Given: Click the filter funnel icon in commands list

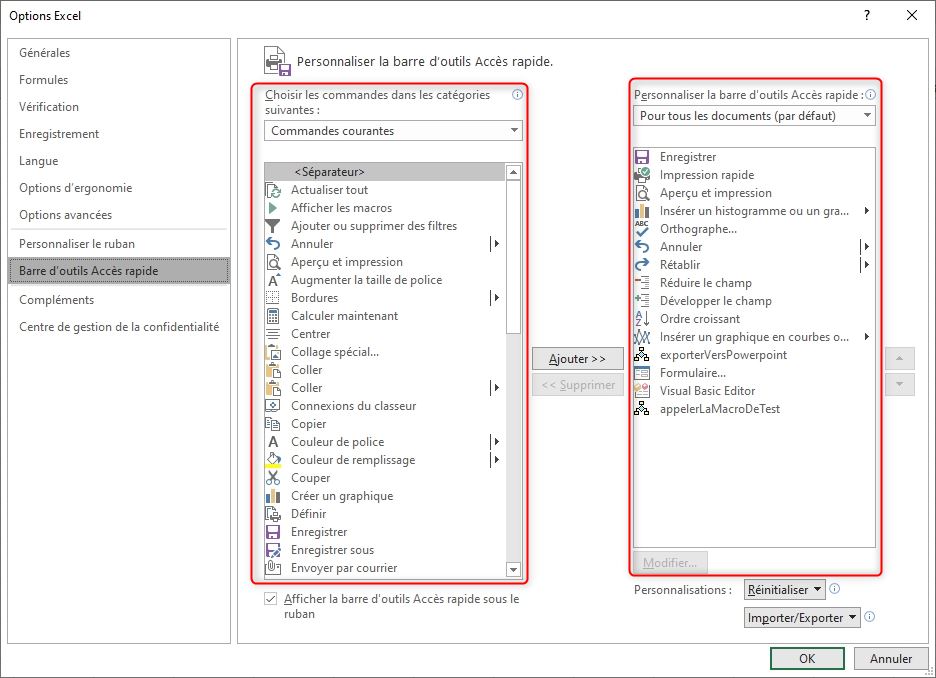Looking at the screenshot, I should (x=272, y=226).
